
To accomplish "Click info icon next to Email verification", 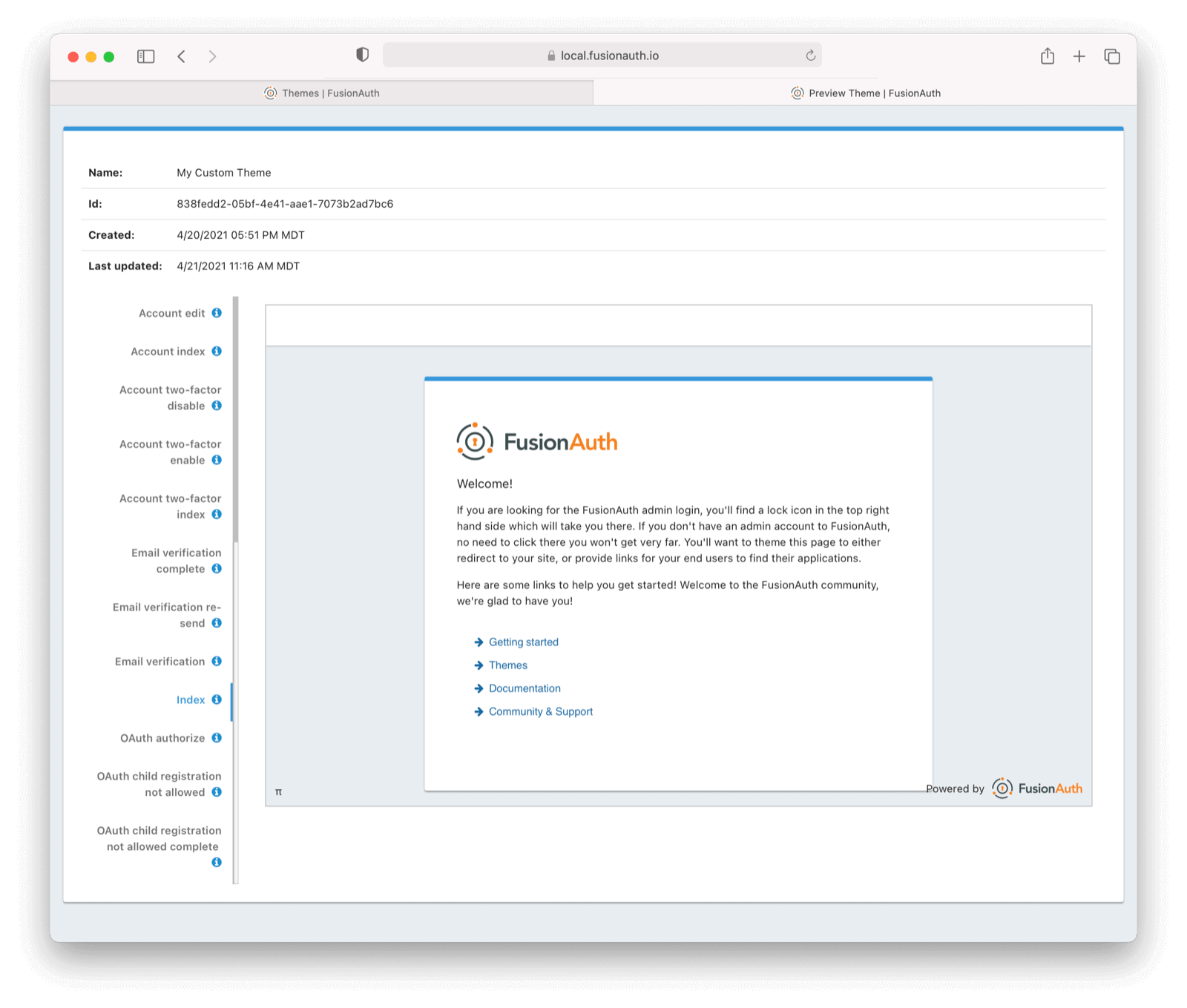I will pos(217,661).
